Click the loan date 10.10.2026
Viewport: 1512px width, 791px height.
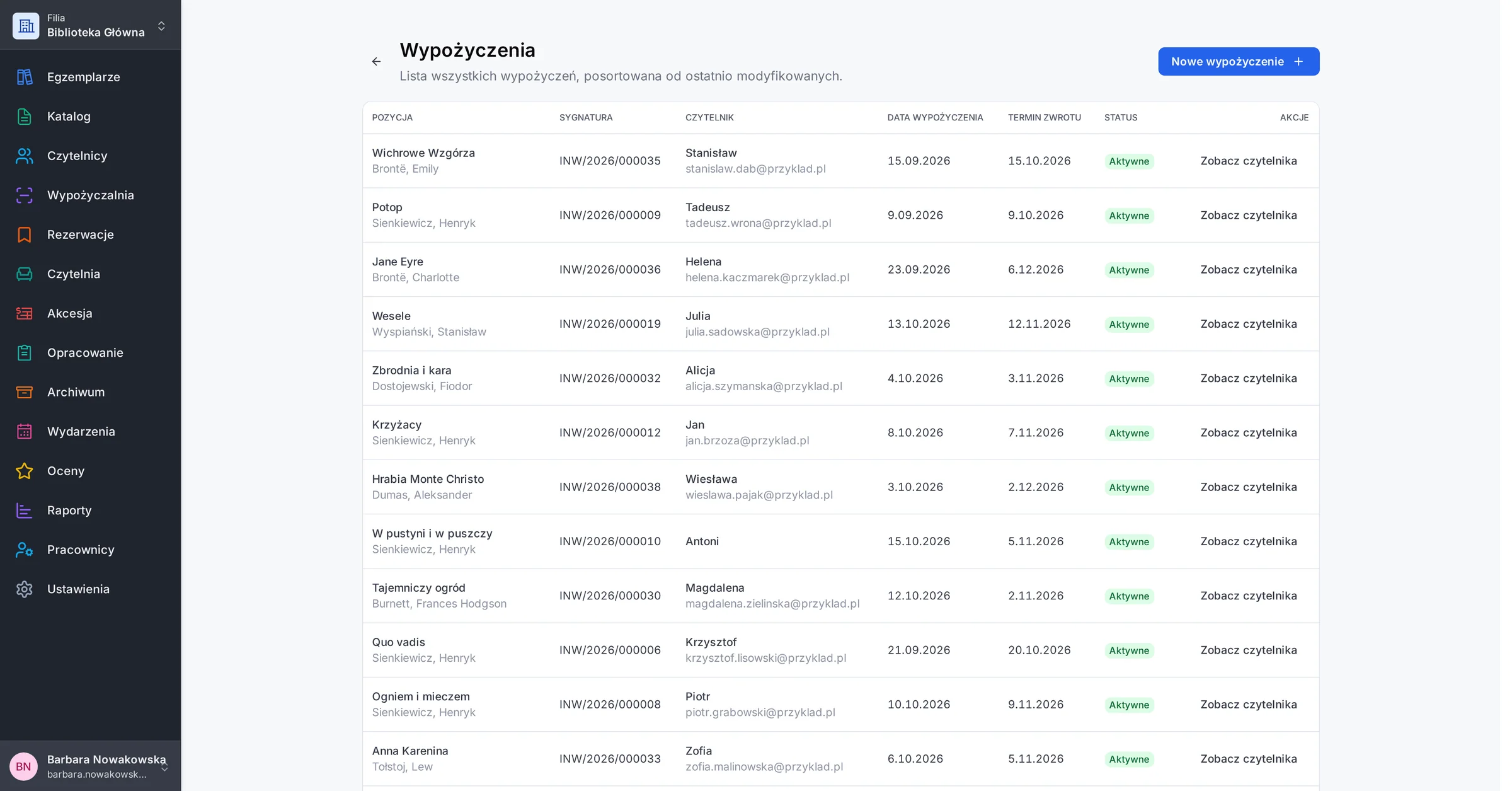coord(919,705)
